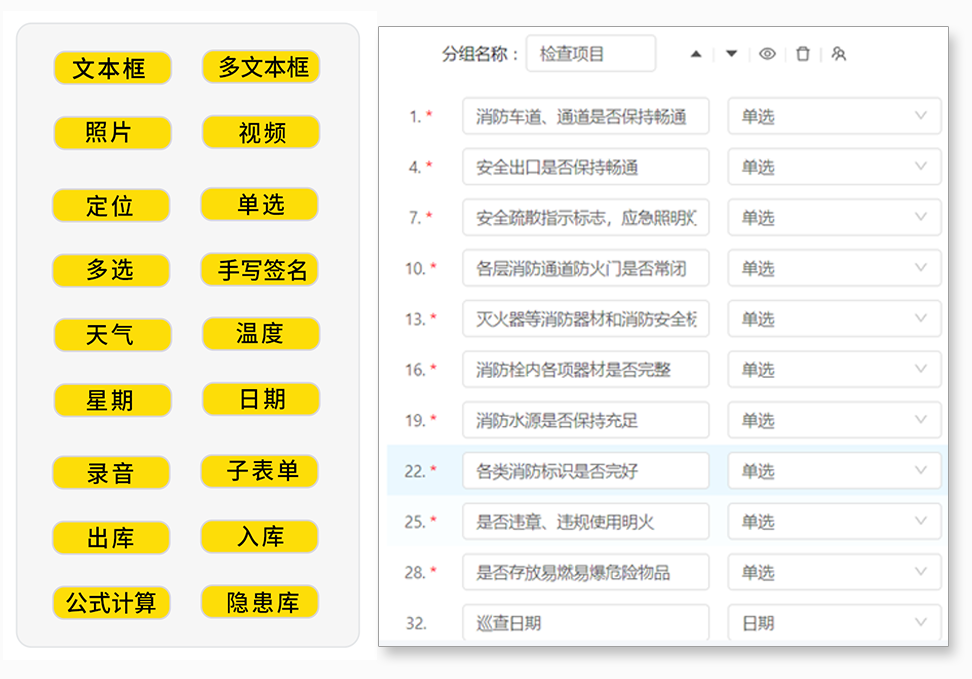Select the 隐患库 field component
This screenshot has height=679, width=972.
[260, 602]
